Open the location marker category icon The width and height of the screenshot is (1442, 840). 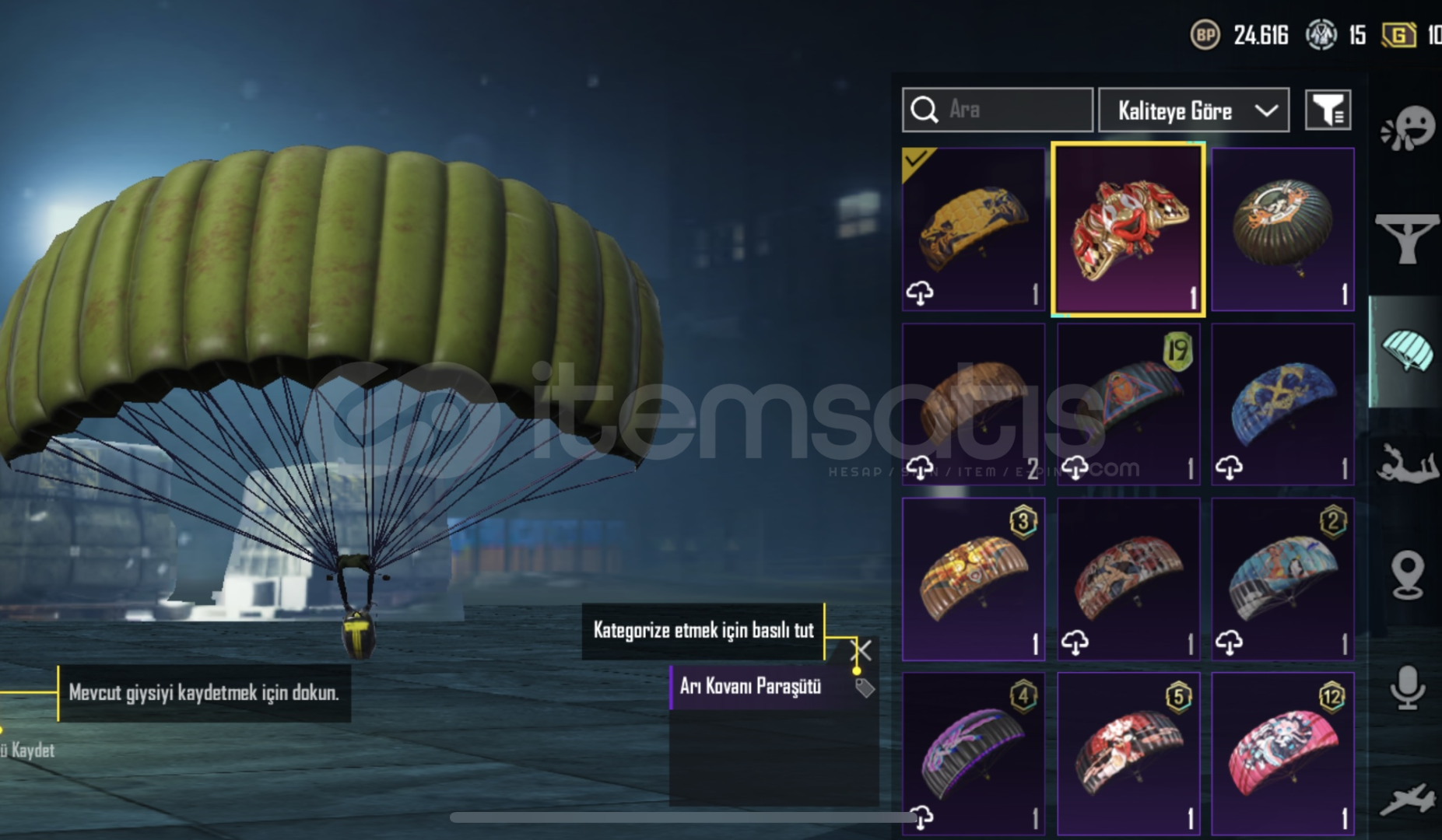tap(1407, 576)
